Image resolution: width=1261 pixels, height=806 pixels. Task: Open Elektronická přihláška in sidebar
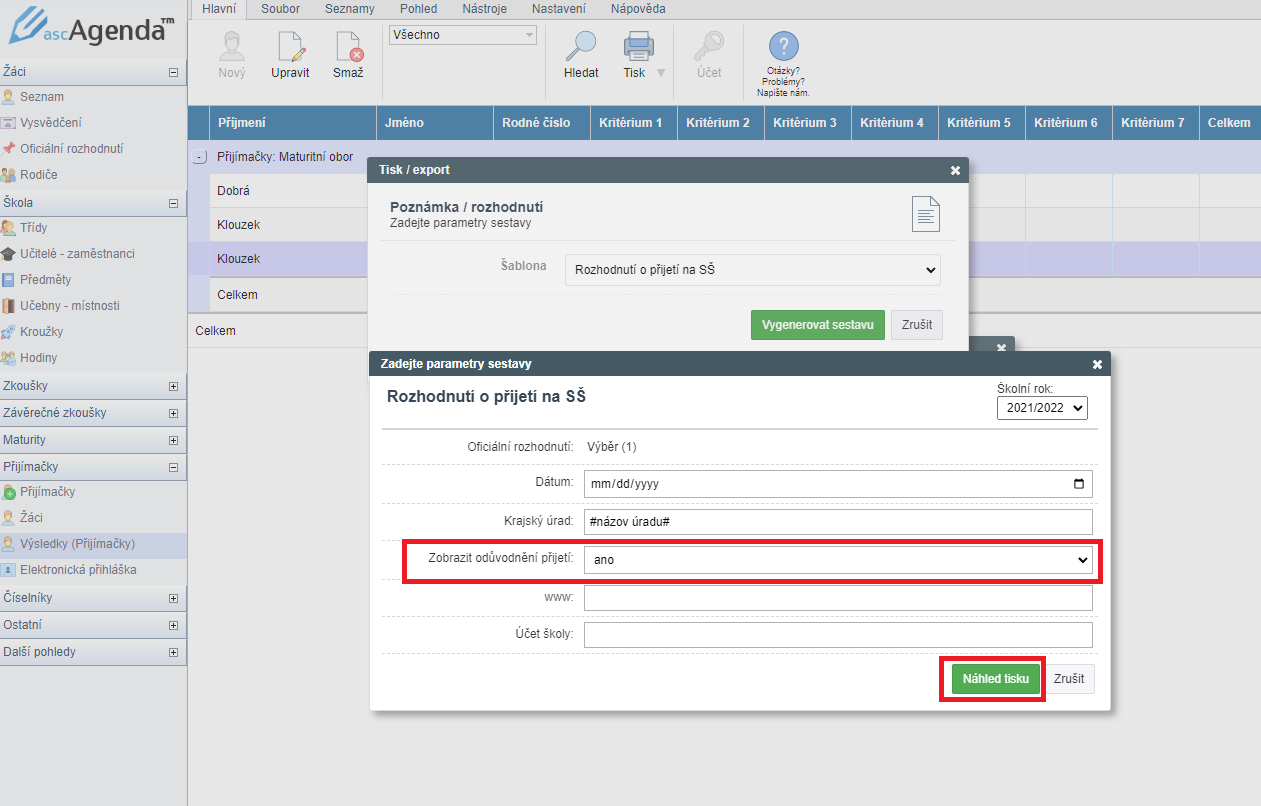[78, 570]
